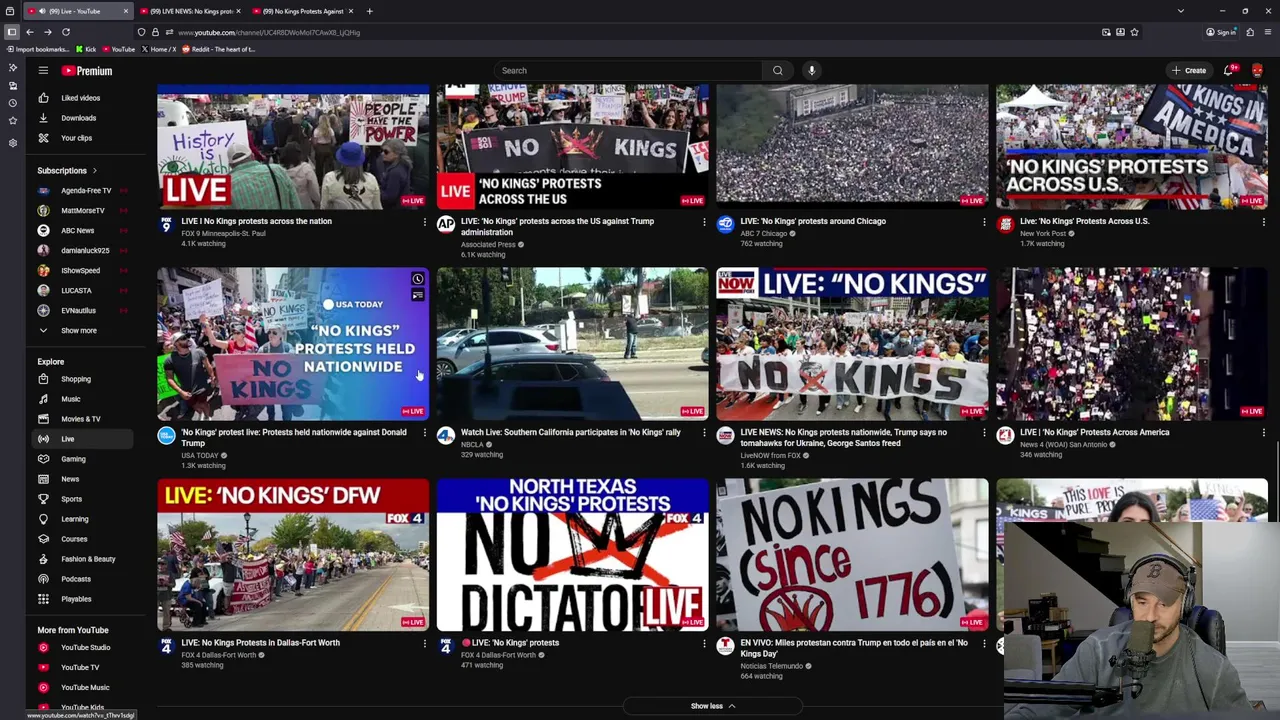
Task: Bookmark page with the star icon
Action: 1134,32
